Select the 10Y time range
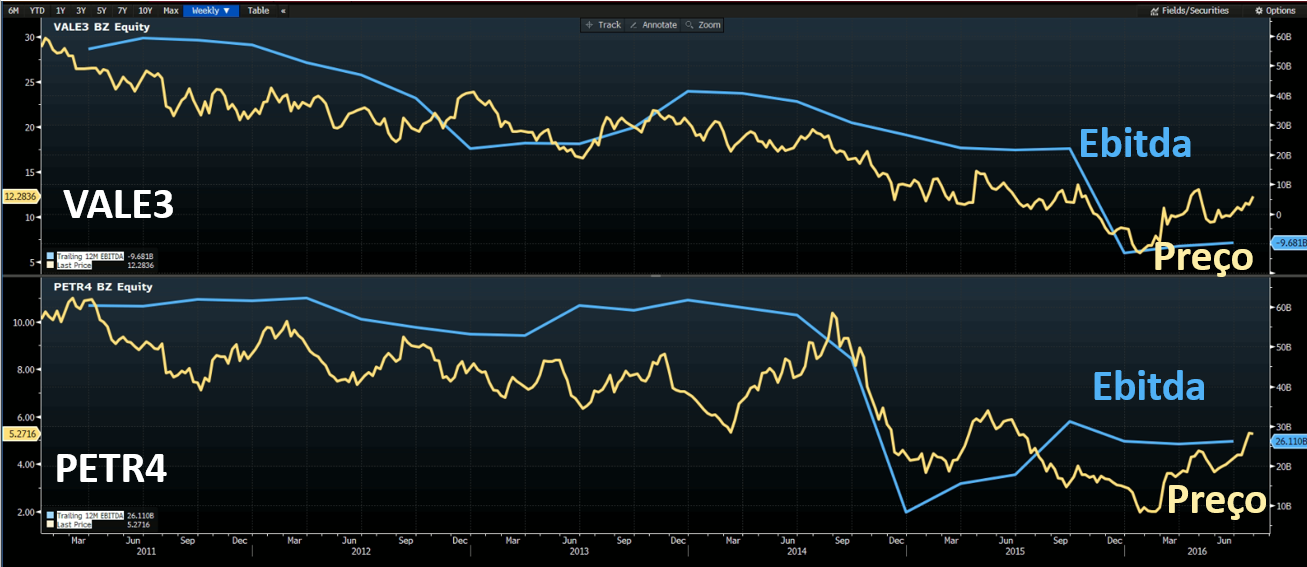Viewport: 1307px width, 567px height. (146, 10)
